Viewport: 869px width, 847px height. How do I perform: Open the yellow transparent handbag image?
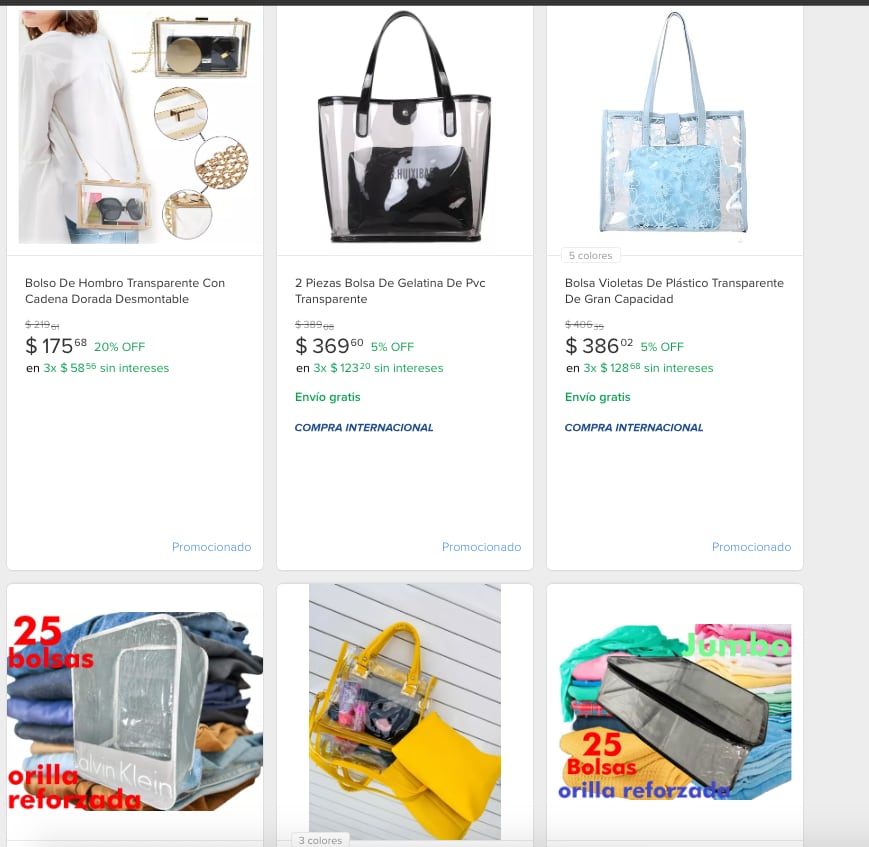point(405,711)
